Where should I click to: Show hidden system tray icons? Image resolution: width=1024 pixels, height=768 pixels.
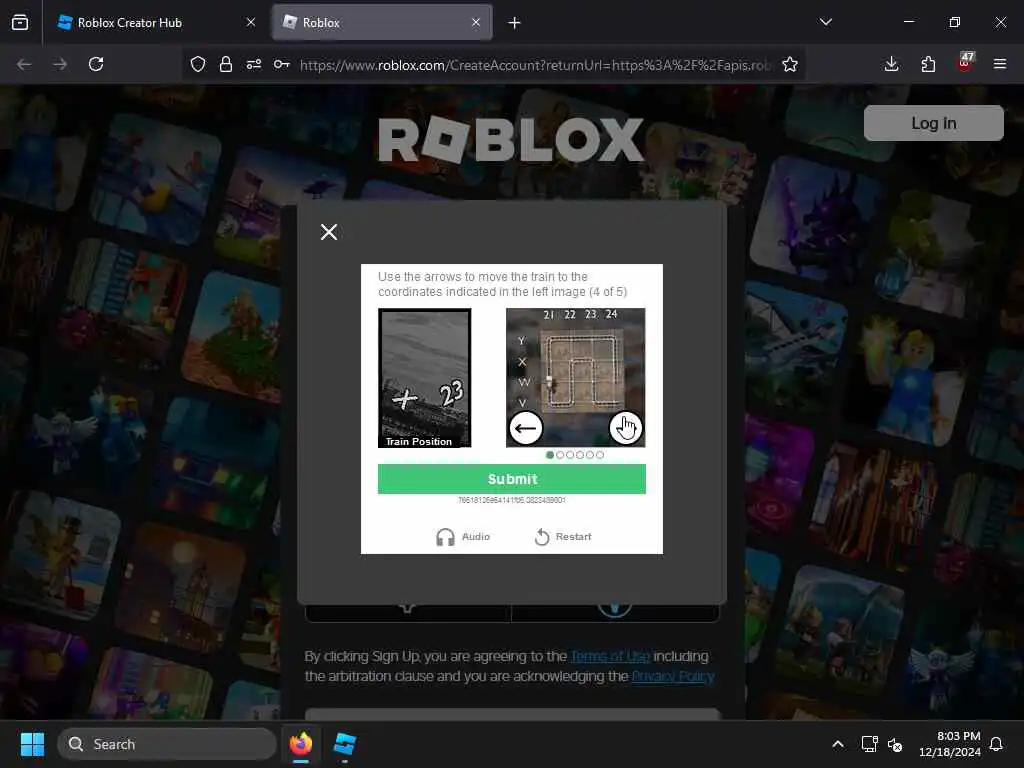pyautogui.click(x=838, y=744)
